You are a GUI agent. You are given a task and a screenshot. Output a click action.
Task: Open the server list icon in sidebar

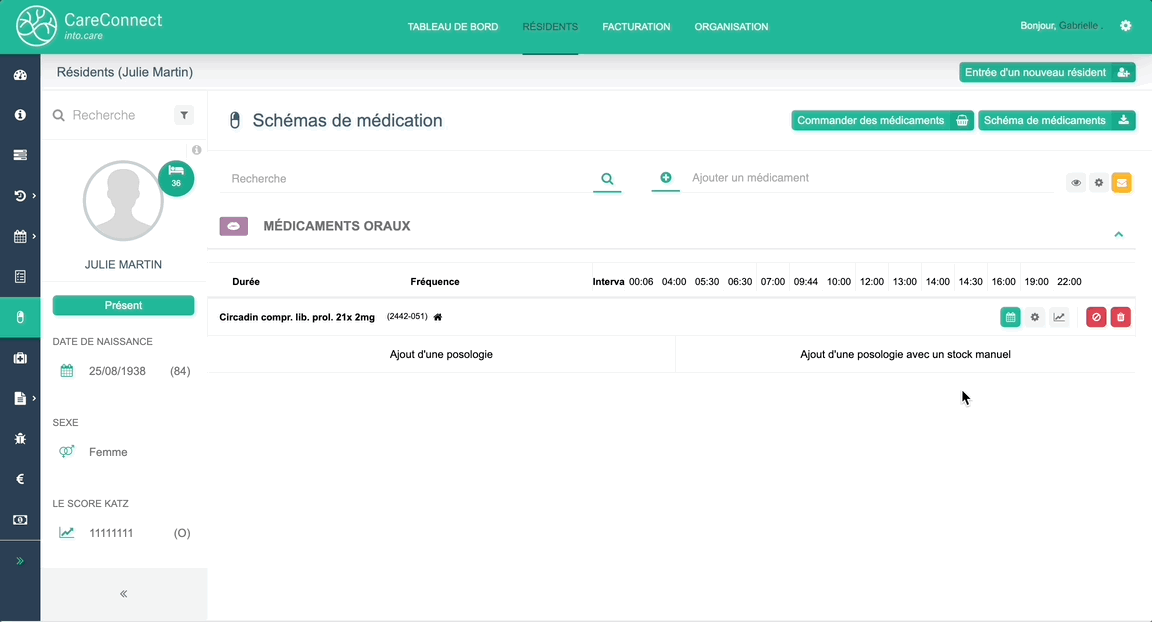pos(20,156)
